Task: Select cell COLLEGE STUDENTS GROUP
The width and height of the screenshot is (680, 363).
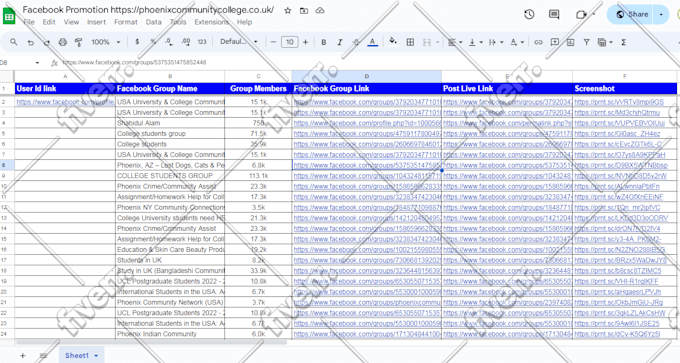Action: pyautogui.click(x=170, y=176)
